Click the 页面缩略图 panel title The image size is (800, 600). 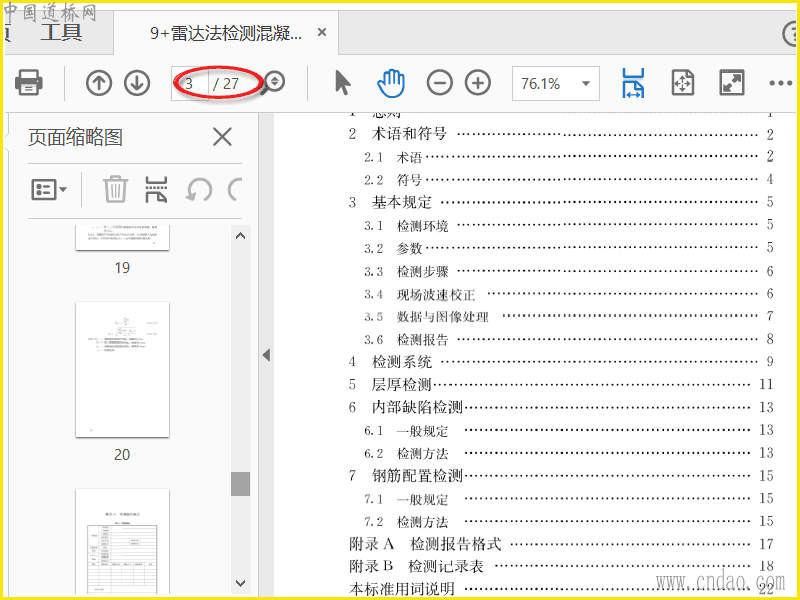75,137
